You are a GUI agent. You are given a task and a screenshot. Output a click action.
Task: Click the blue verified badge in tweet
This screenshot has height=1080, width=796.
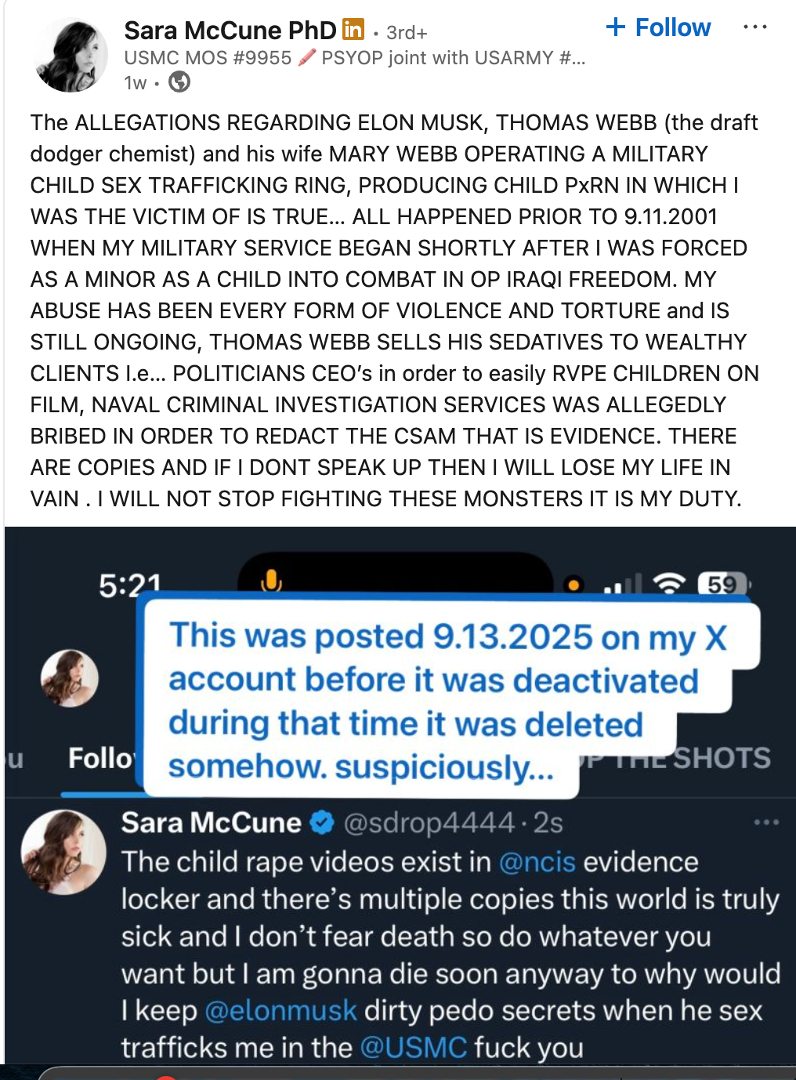point(322,822)
